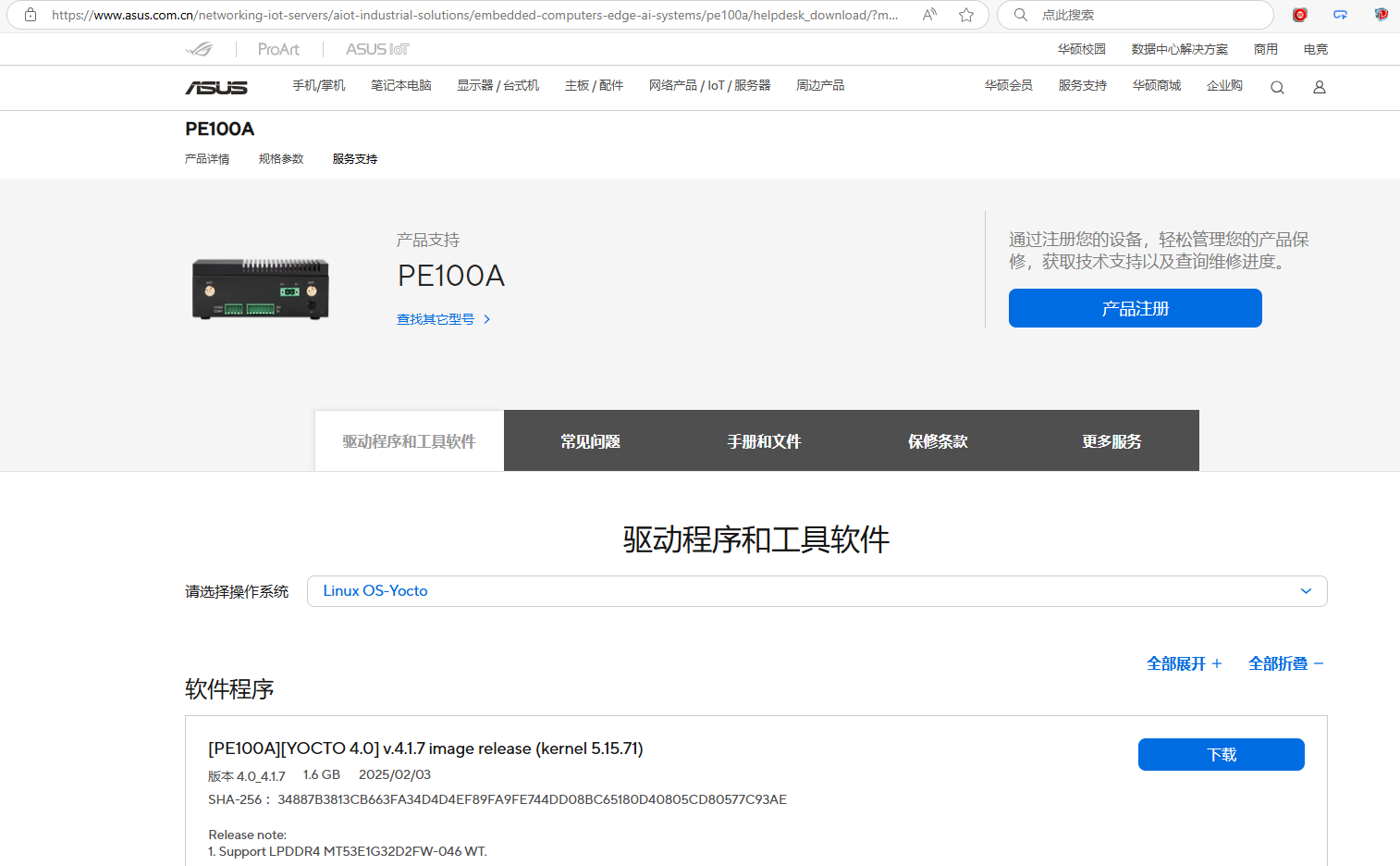Image resolution: width=1400 pixels, height=866 pixels.
Task: Open the user account icon
Action: click(x=1320, y=87)
